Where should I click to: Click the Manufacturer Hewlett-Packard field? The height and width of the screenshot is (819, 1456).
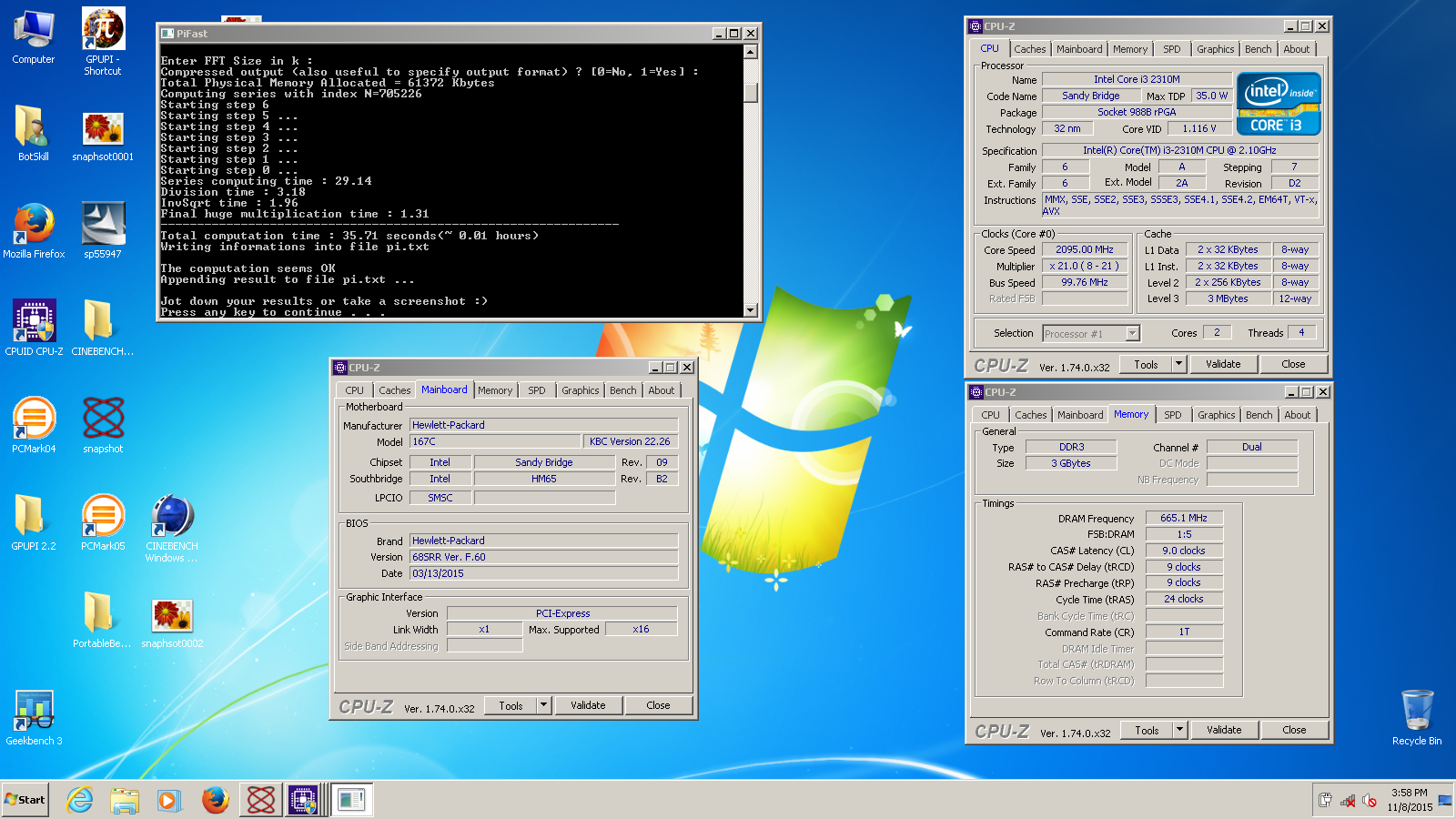544,425
